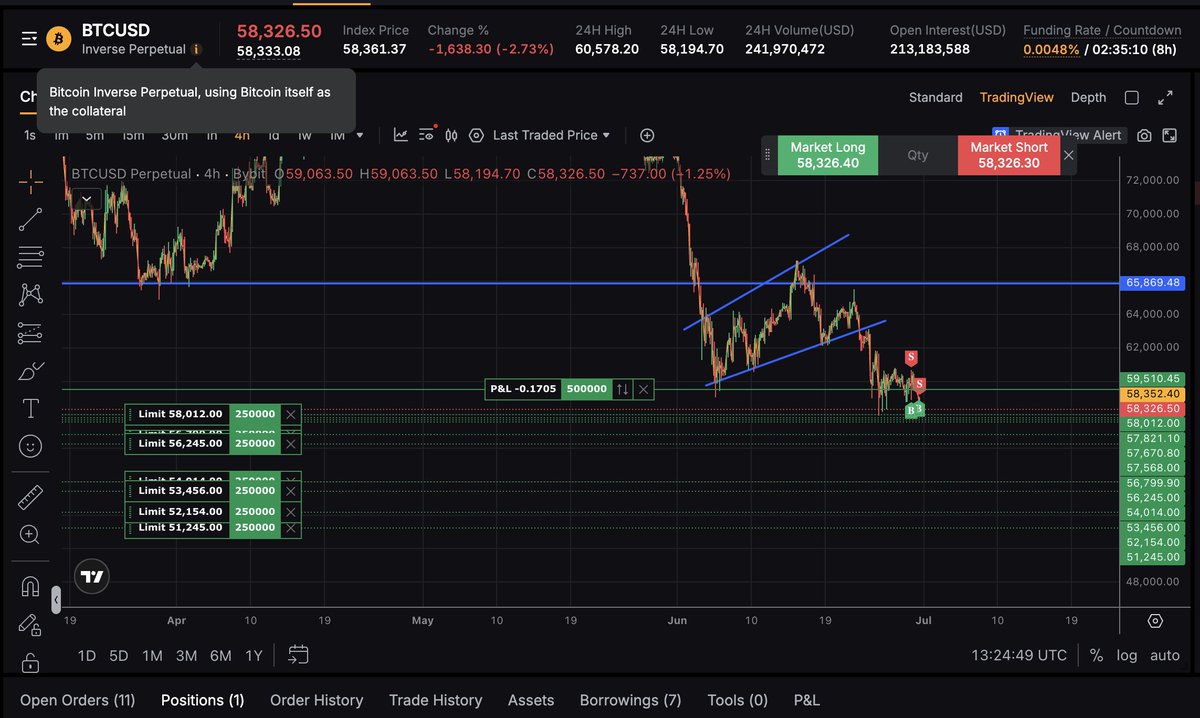Open the emoji icons tool
1200x718 pixels.
coord(31,446)
